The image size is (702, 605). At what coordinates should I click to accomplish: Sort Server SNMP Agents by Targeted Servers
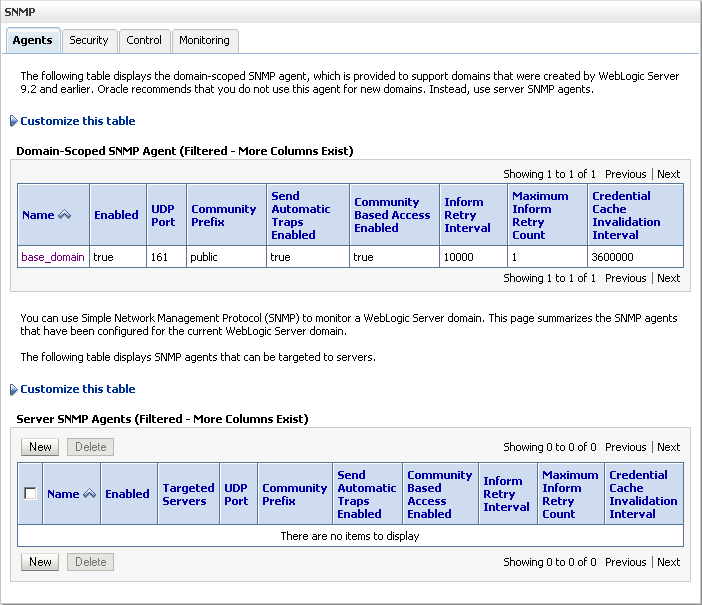pyautogui.click(x=188, y=494)
